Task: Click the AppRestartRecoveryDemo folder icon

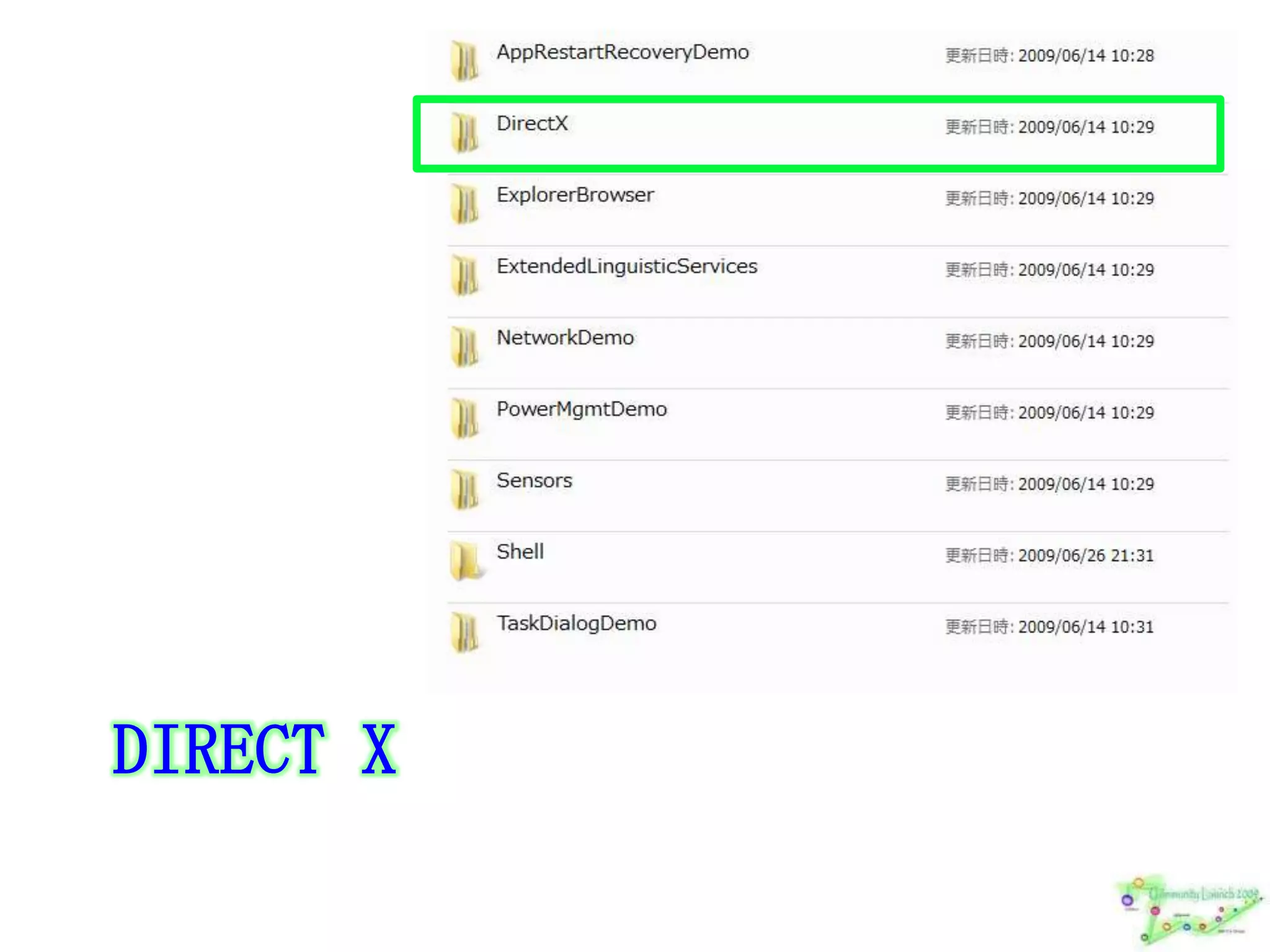Action: (464, 61)
